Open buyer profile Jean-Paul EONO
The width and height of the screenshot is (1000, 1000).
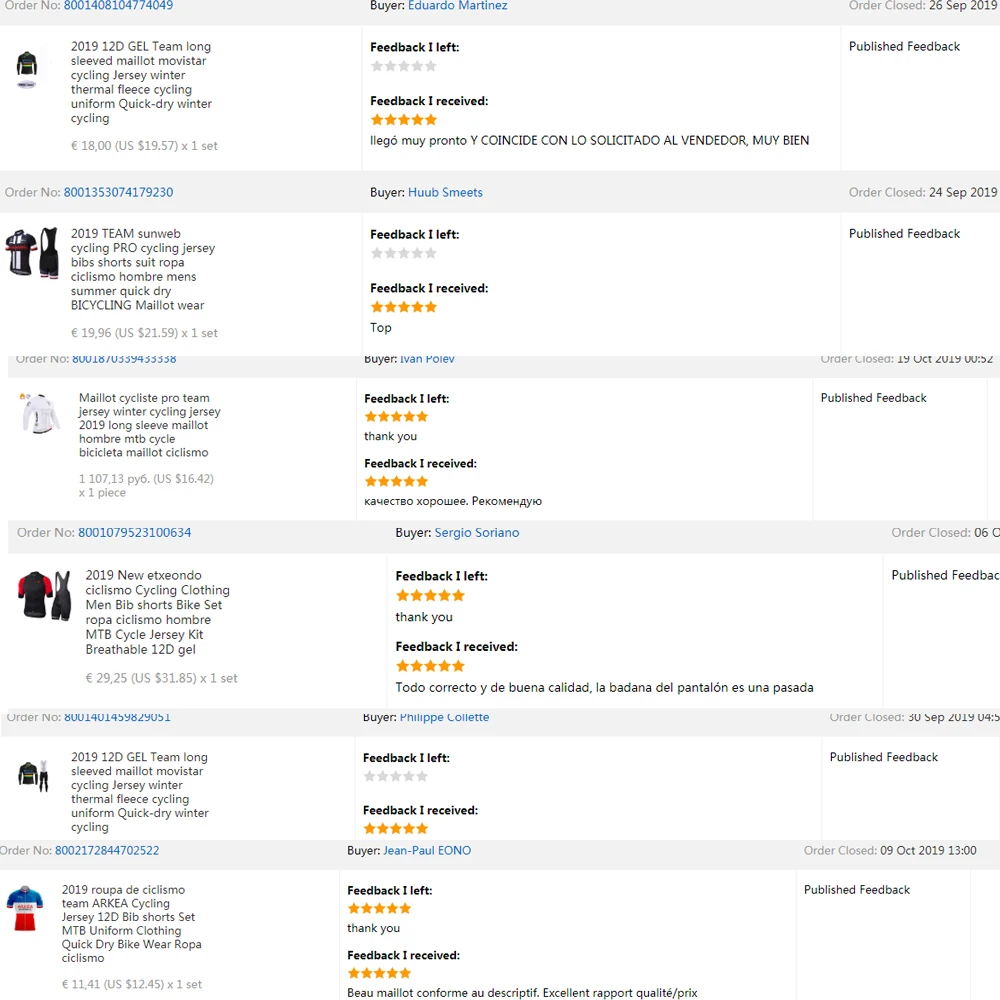pos(427,851)
